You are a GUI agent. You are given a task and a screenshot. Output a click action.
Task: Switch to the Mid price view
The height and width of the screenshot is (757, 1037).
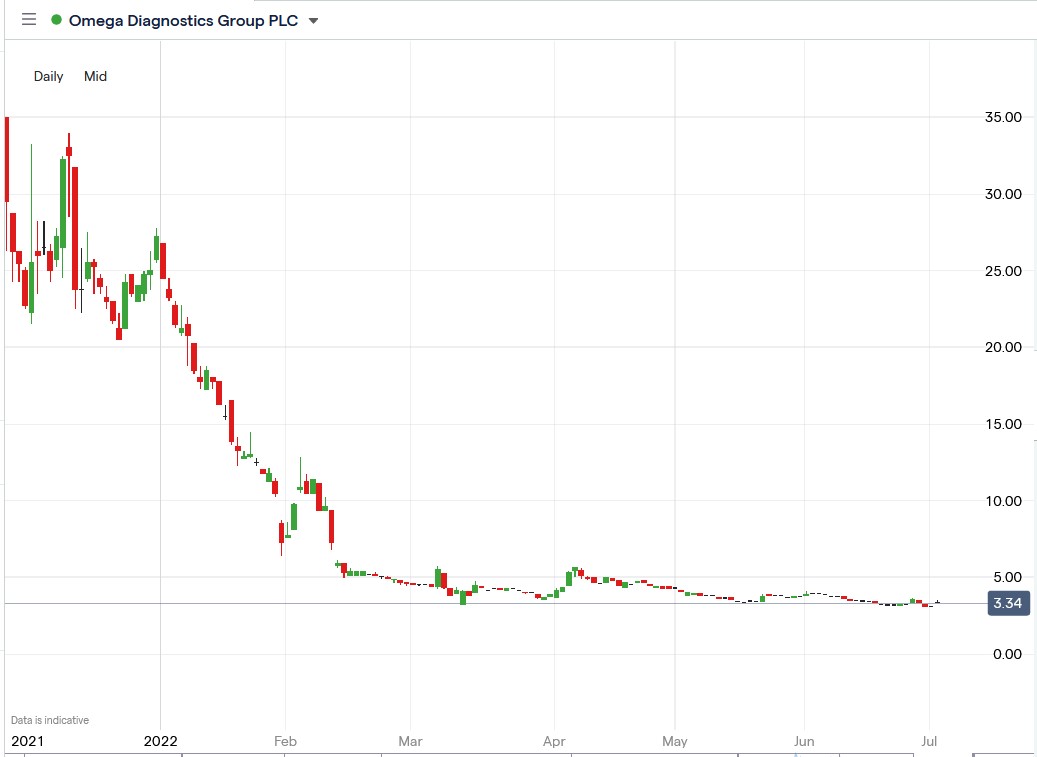(95, 76)
